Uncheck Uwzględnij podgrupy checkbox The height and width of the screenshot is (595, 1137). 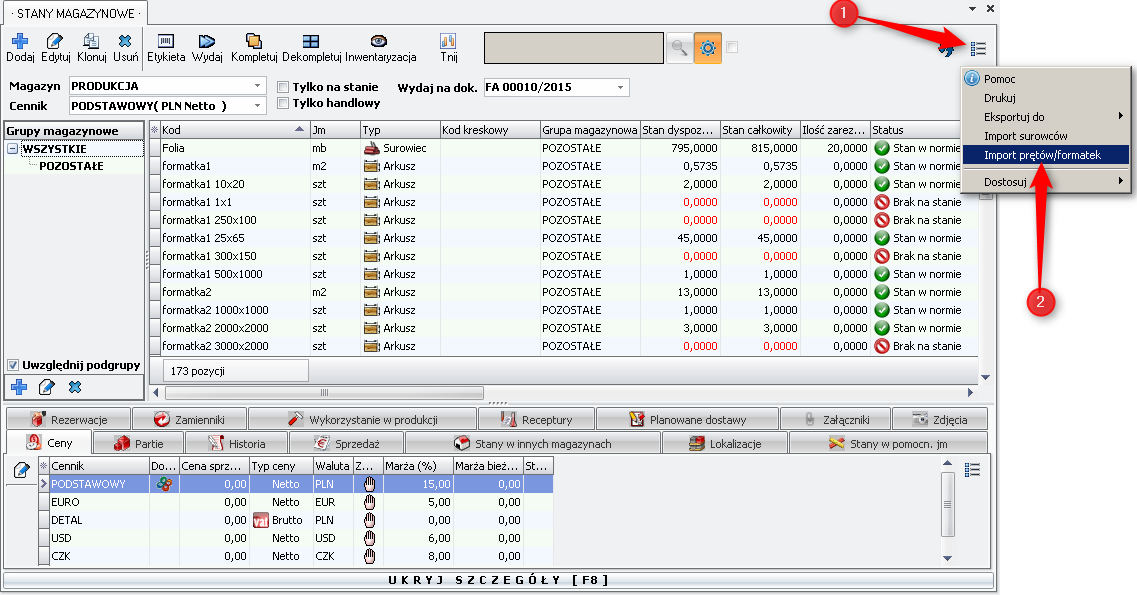(x=13, y=365)
